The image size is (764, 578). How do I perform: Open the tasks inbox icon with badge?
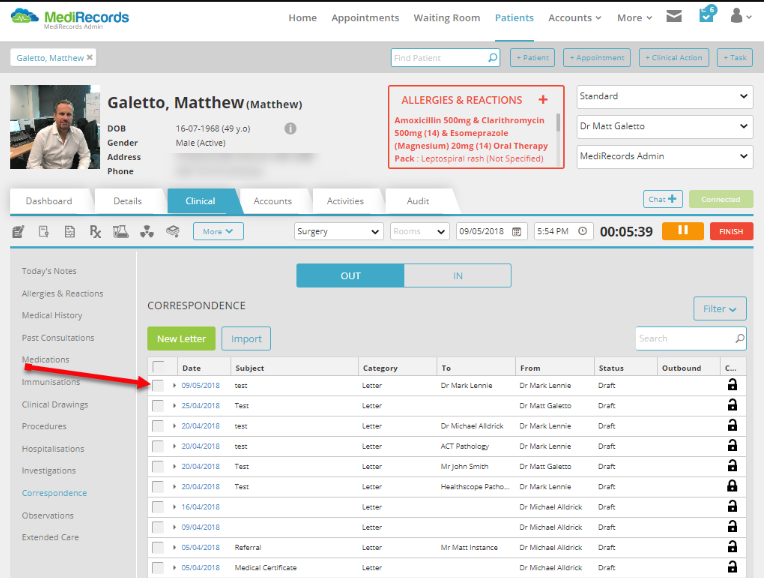[x=707, y=15]
